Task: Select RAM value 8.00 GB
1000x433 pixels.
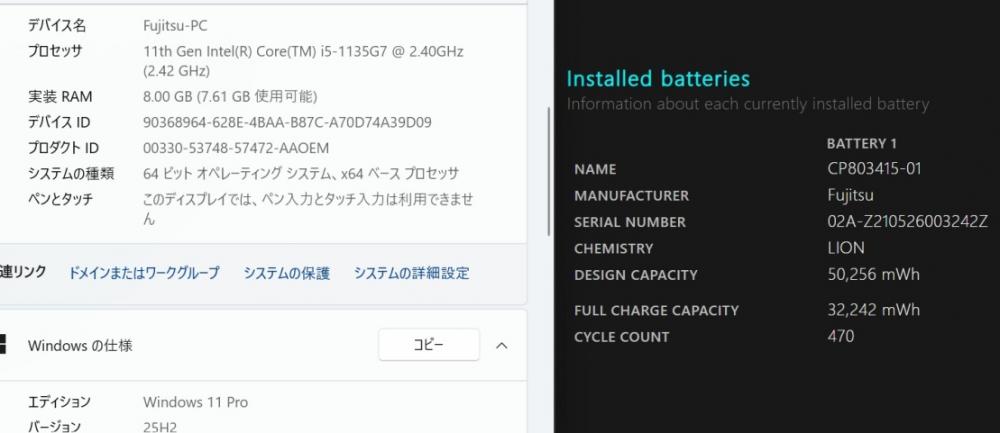Action: pos(230,97)
